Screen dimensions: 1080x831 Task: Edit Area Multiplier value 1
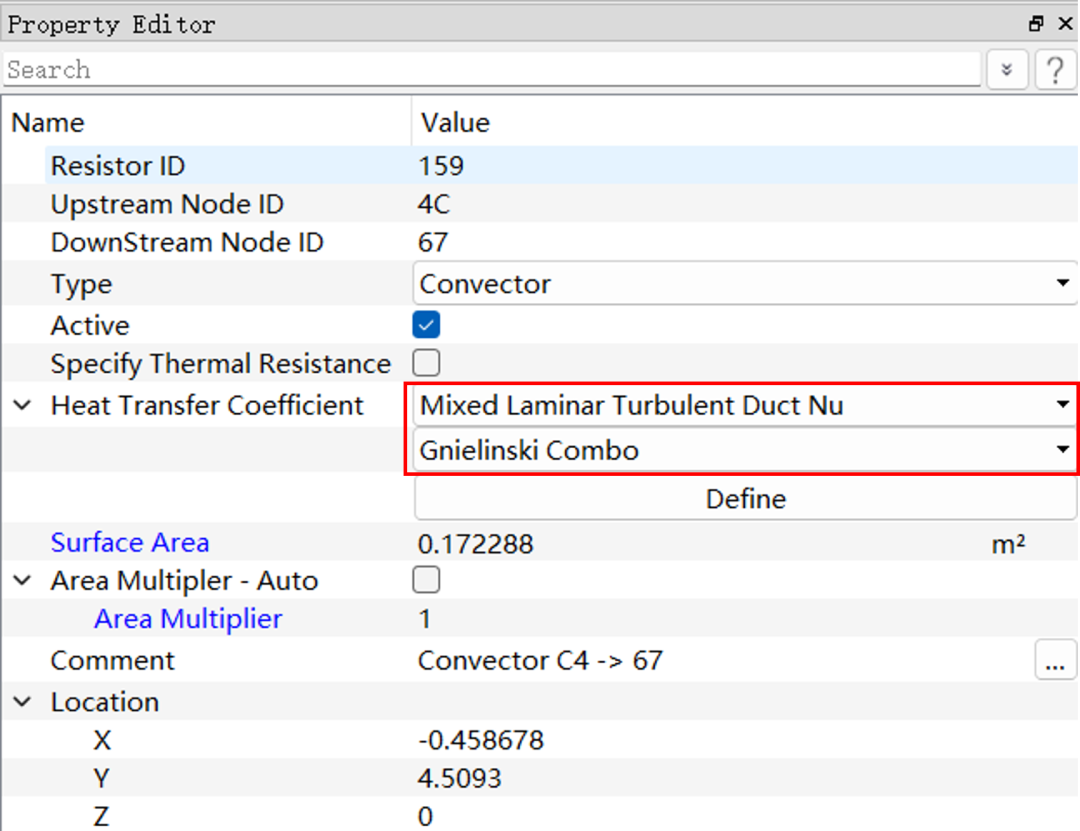425,619
